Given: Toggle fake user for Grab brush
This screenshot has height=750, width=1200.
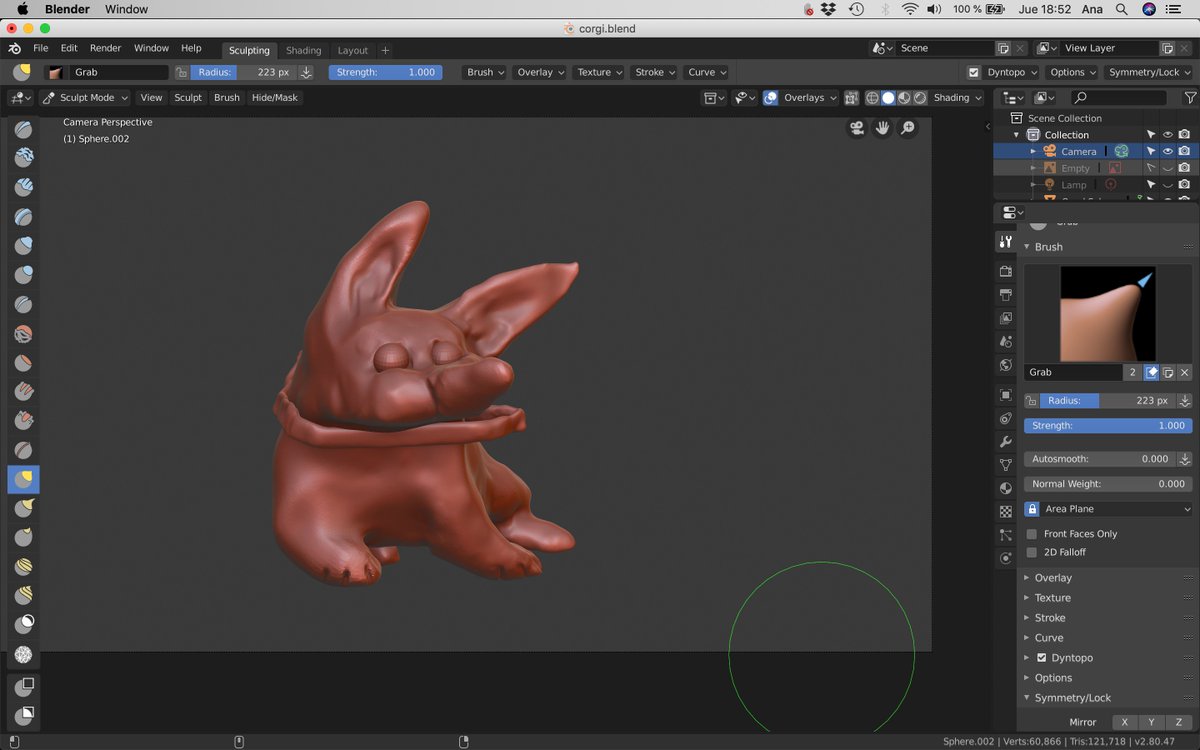Looking at the screenshot, I should pyautogui.click(x=1151, y=372).
